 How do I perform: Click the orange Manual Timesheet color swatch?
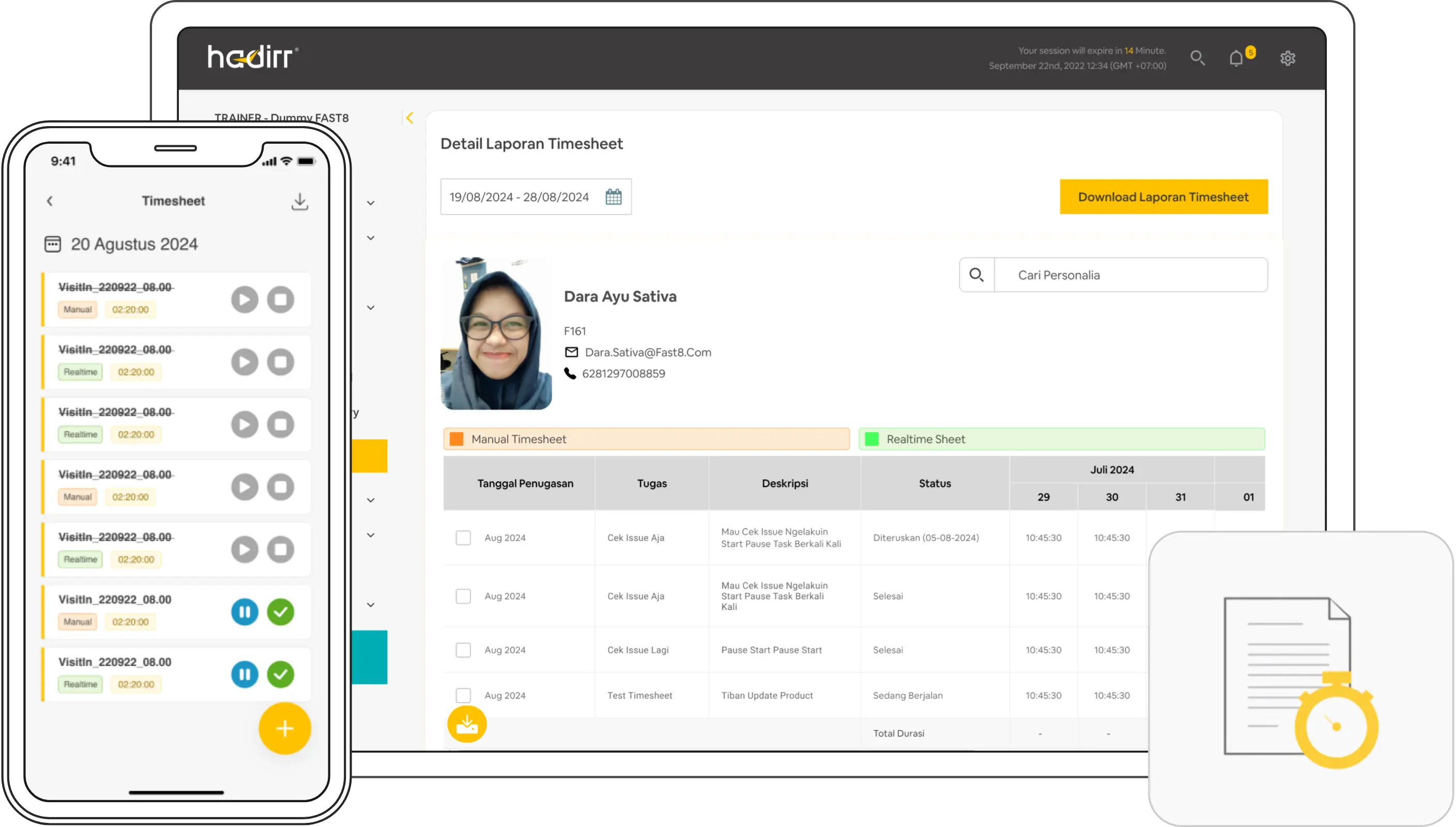(x=457, y=438)
